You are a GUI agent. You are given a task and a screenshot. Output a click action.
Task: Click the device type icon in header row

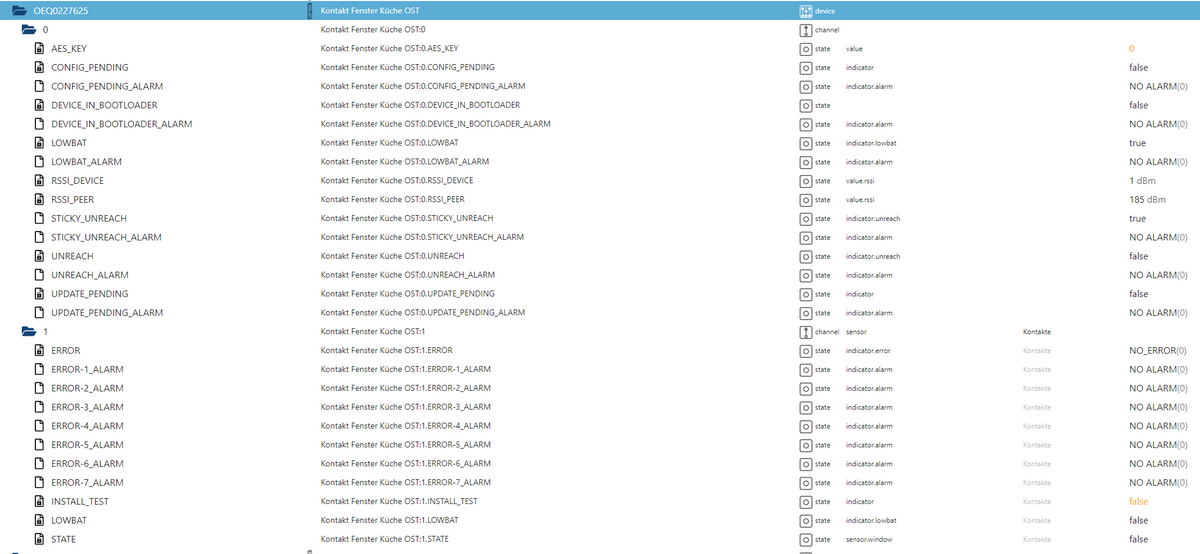(x=806, y=10)
